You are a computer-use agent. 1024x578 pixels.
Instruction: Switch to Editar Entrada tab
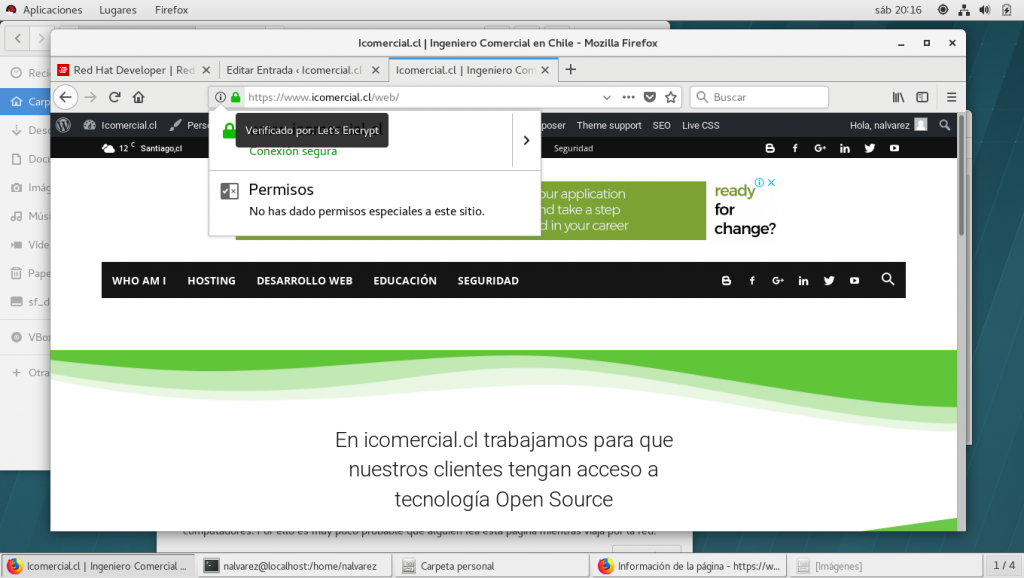[294, 70]
